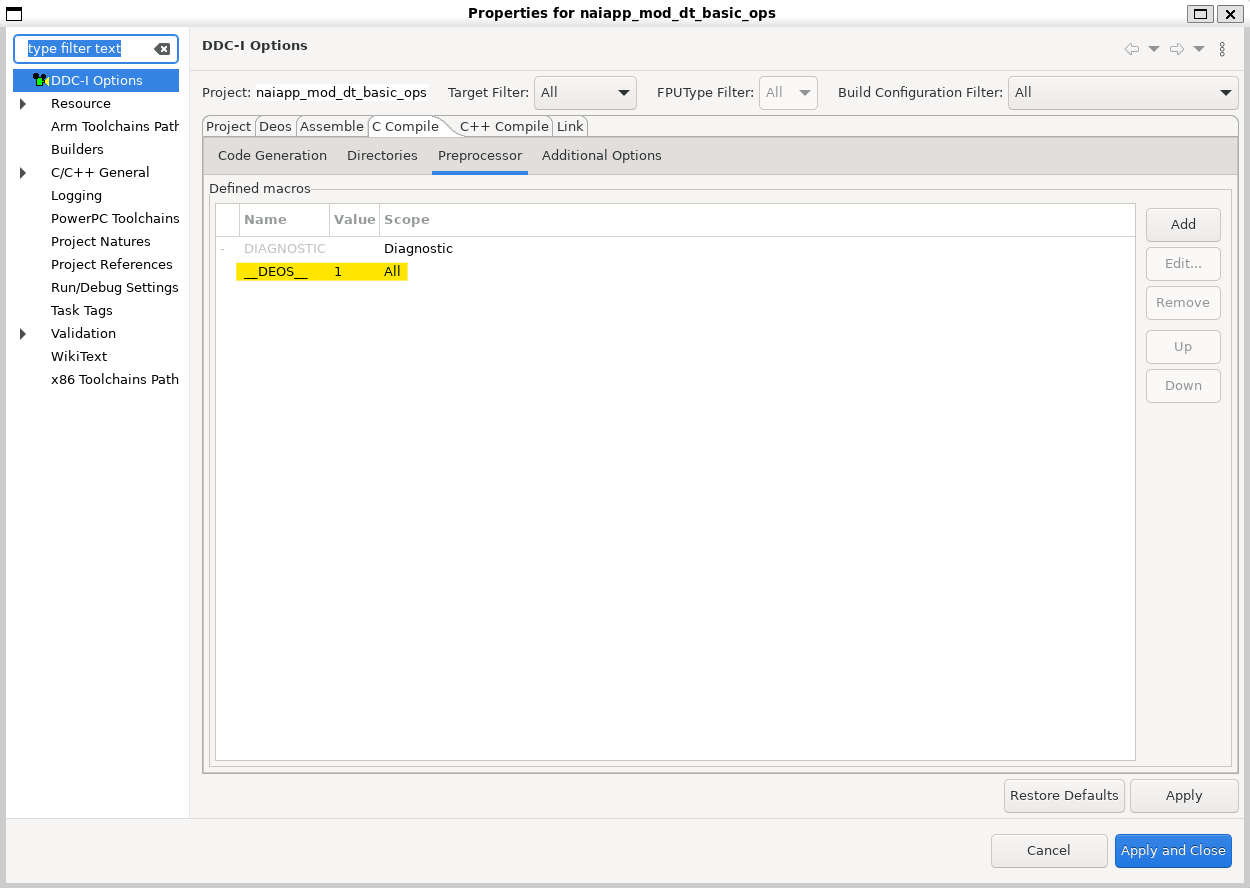The width and height of the screenshot is (1250, 888).
Task: Open the Additional Options sub-tab
Action: click(601, 156)
